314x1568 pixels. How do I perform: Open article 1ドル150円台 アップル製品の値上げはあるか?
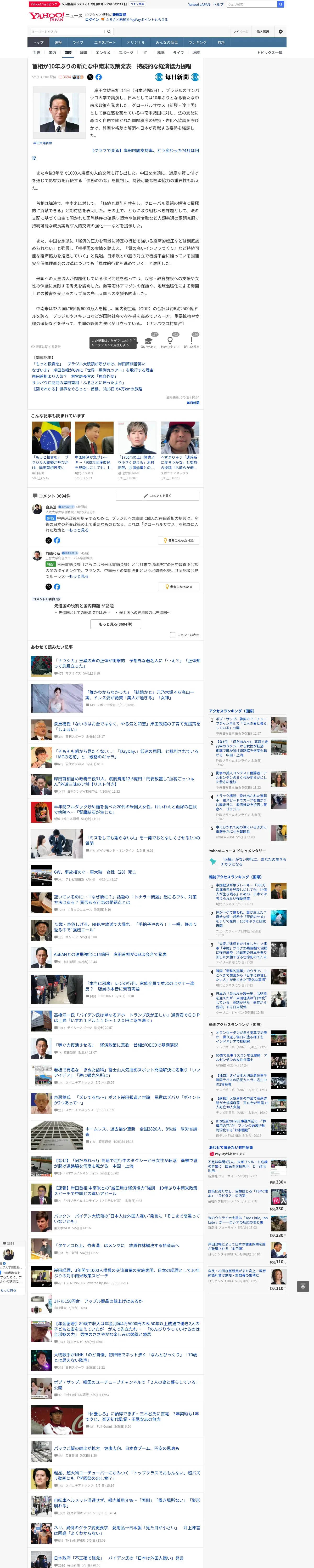pos(98,1301)
